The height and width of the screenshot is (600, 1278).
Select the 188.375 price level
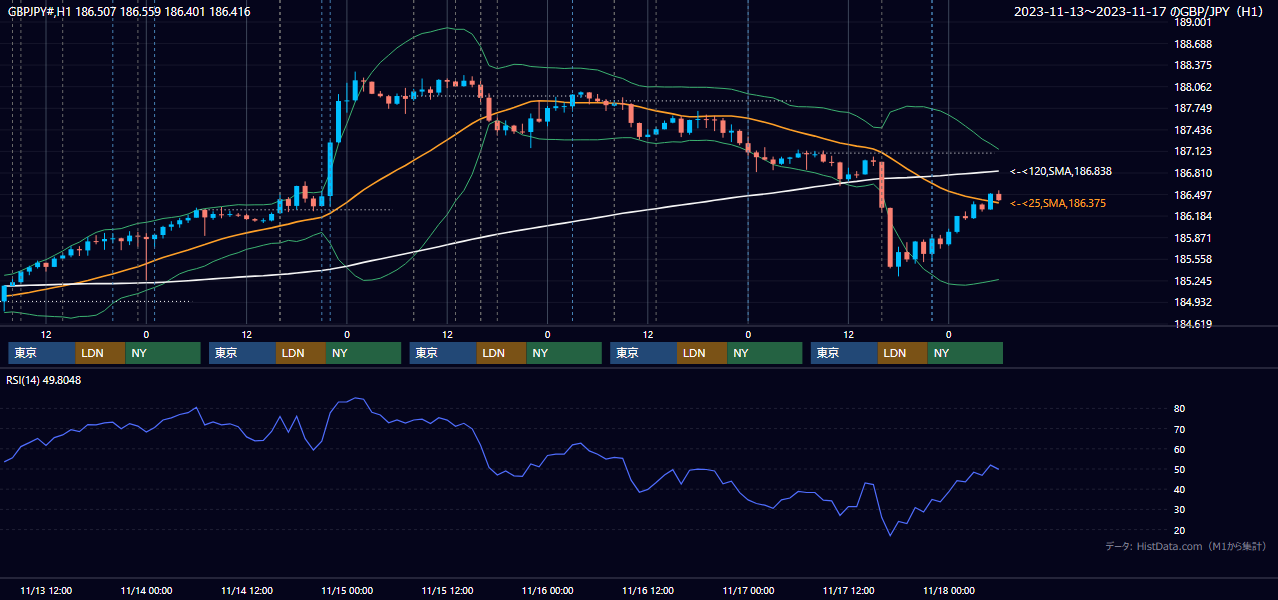click(1194, 65)
